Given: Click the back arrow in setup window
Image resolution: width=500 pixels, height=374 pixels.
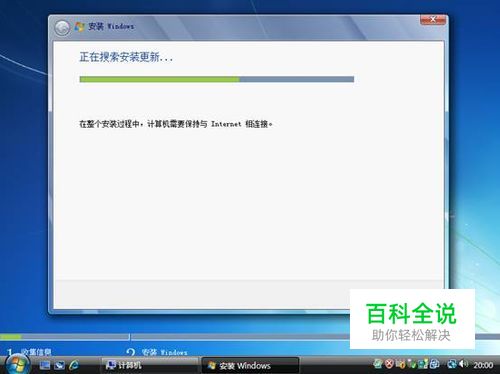Looking at the screenshot, I should 62,28.
